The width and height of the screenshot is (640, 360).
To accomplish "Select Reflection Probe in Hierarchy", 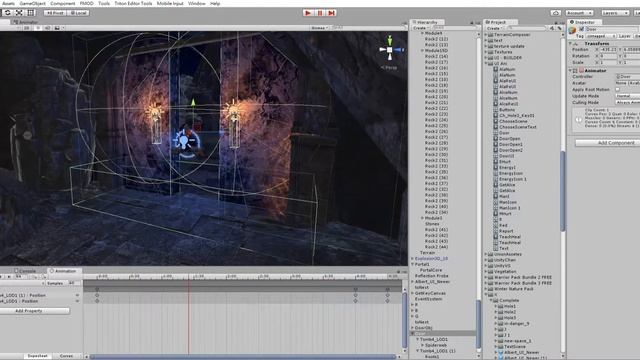I will coord(431,276).
